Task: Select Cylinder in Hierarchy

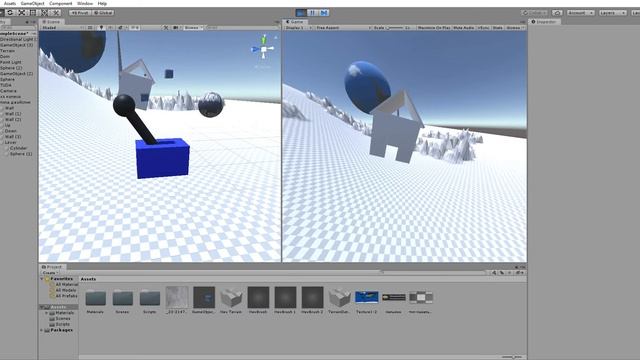Action: 18,148
